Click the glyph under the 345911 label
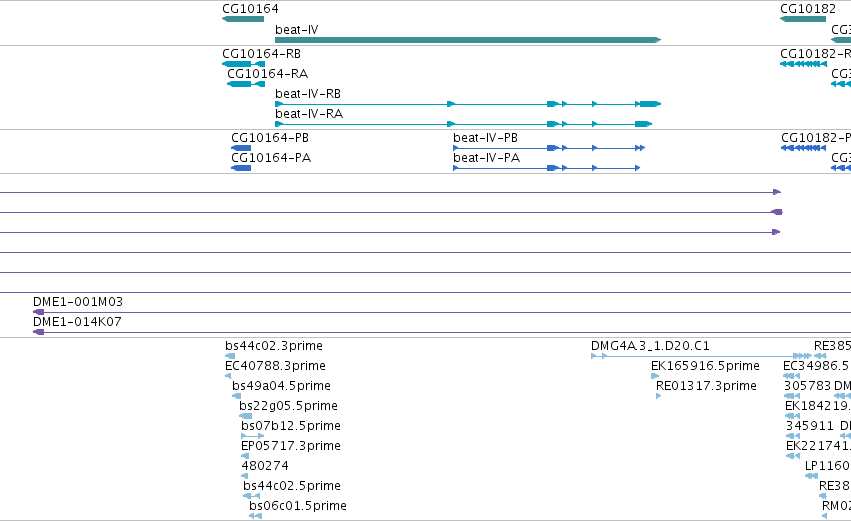Screen dimensions: 851x521 point(793,436)
